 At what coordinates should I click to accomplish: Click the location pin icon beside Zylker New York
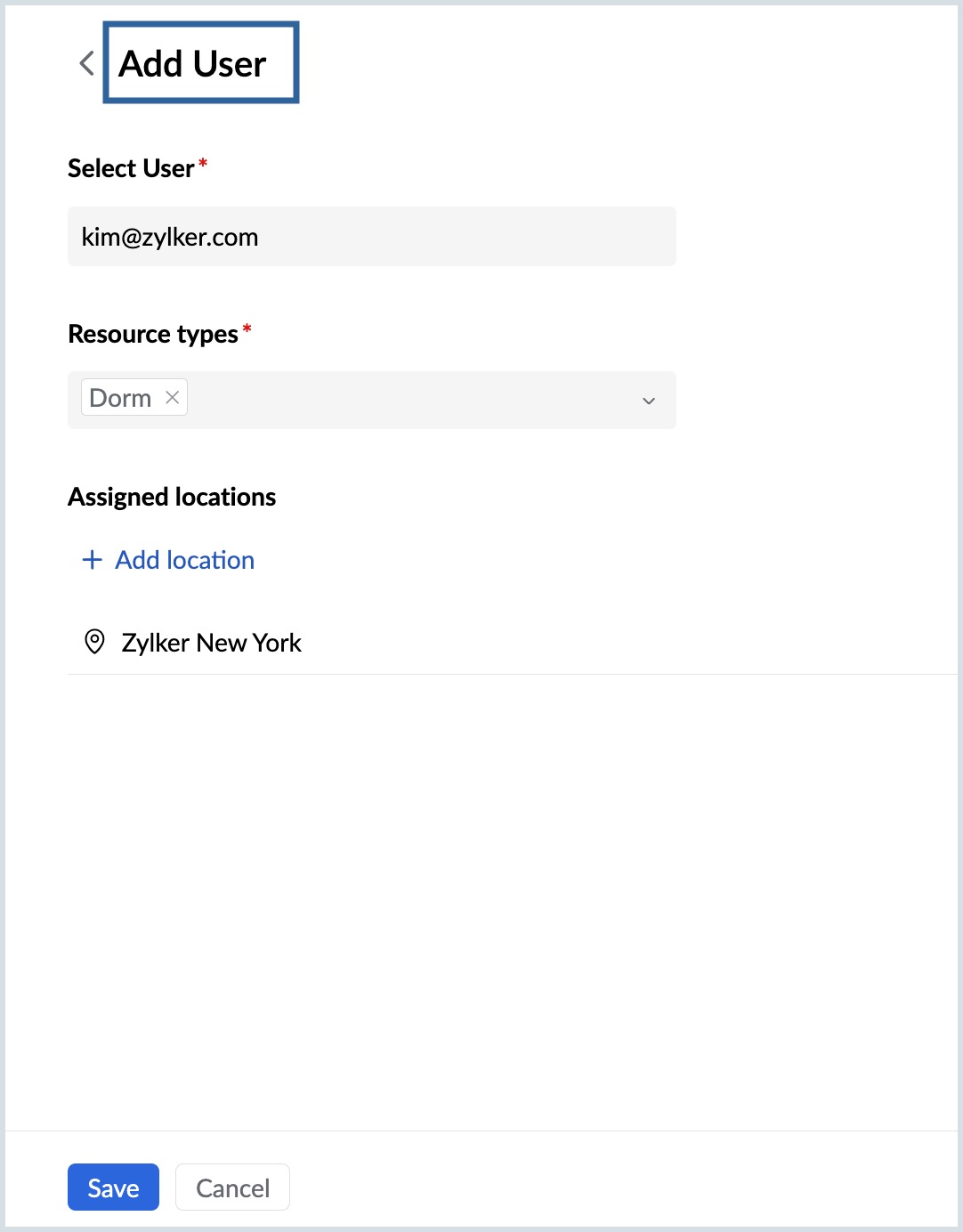coord(94,642)
